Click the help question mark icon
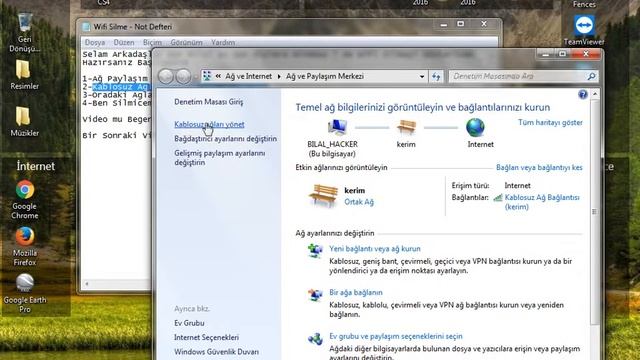640x360 pixels. [583, 94]
